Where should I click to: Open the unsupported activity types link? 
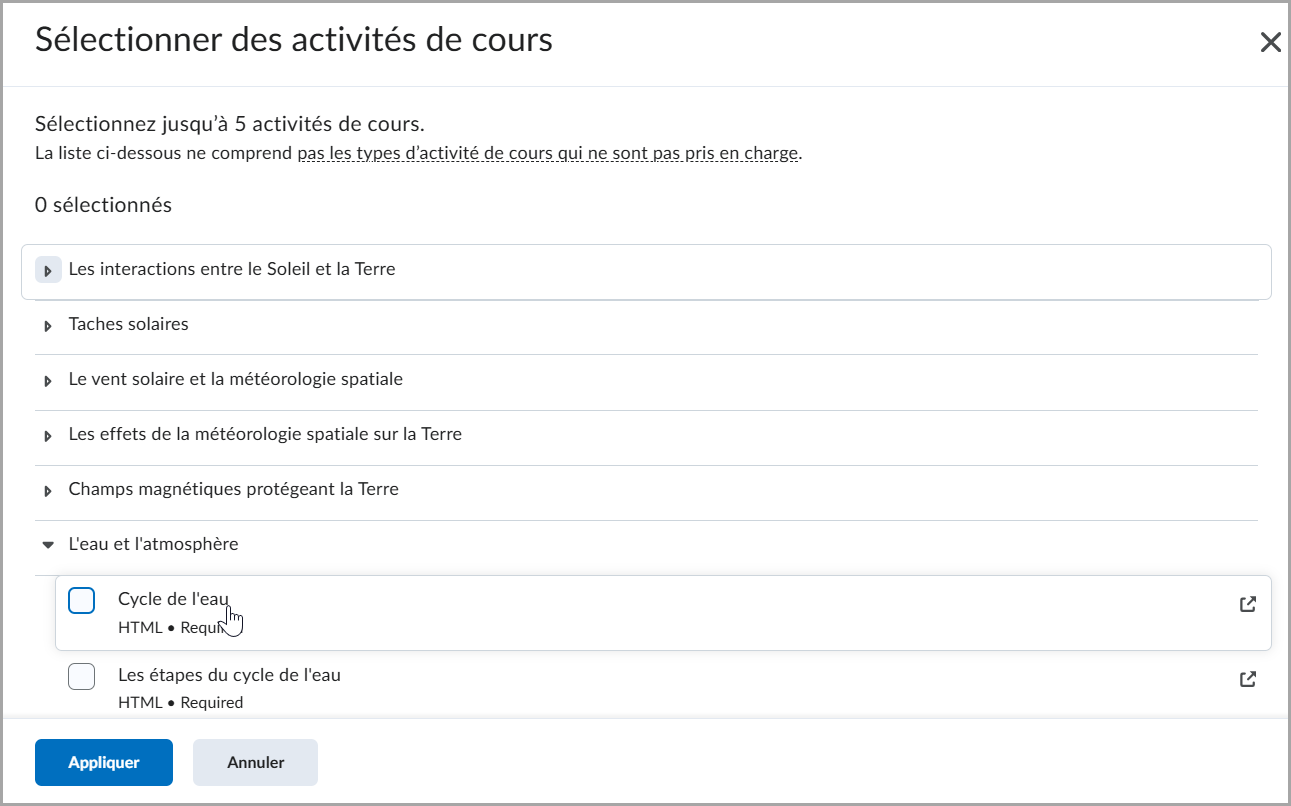[x=549, y=153]
